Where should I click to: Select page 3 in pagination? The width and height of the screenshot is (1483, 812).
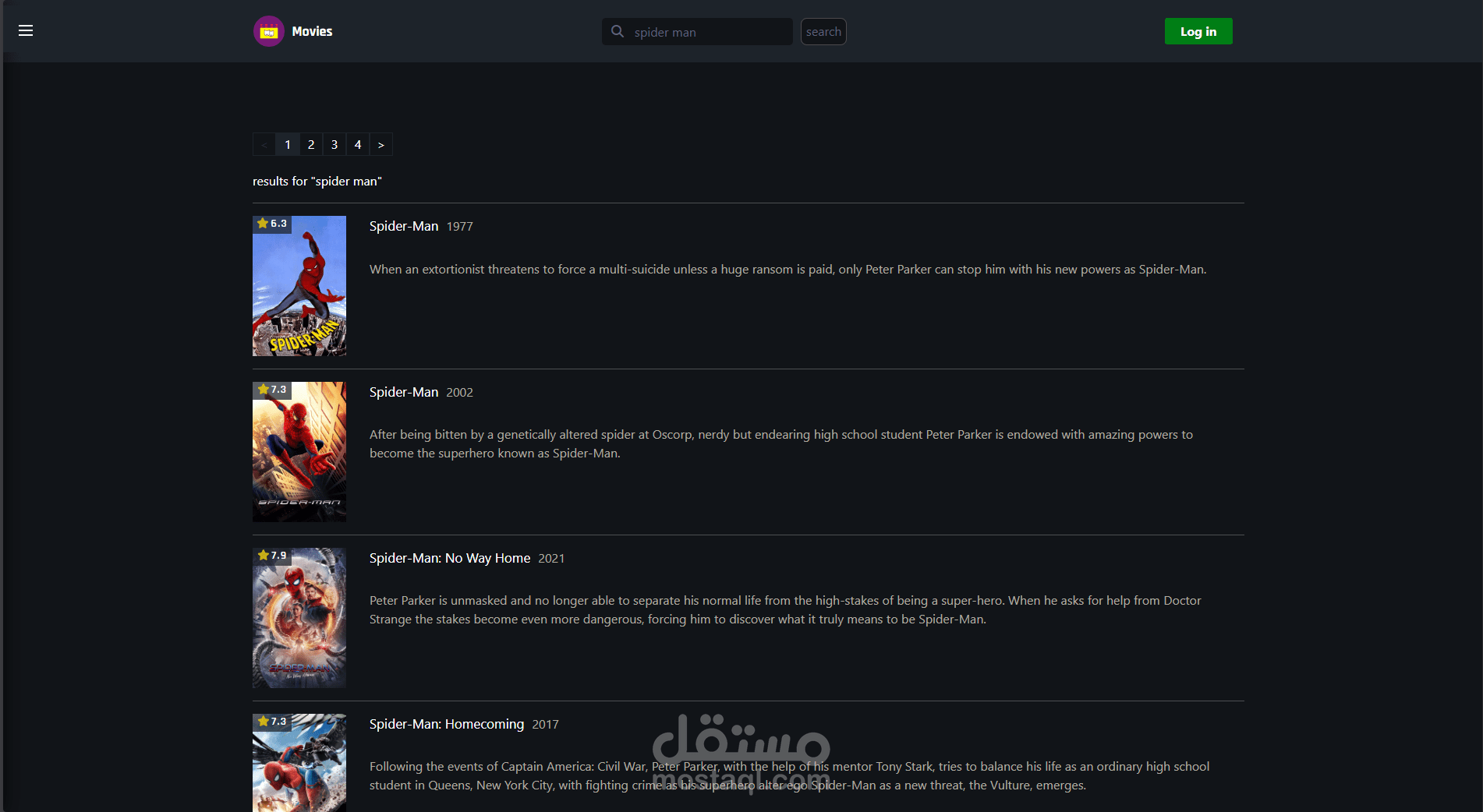[x=334, y=144]
